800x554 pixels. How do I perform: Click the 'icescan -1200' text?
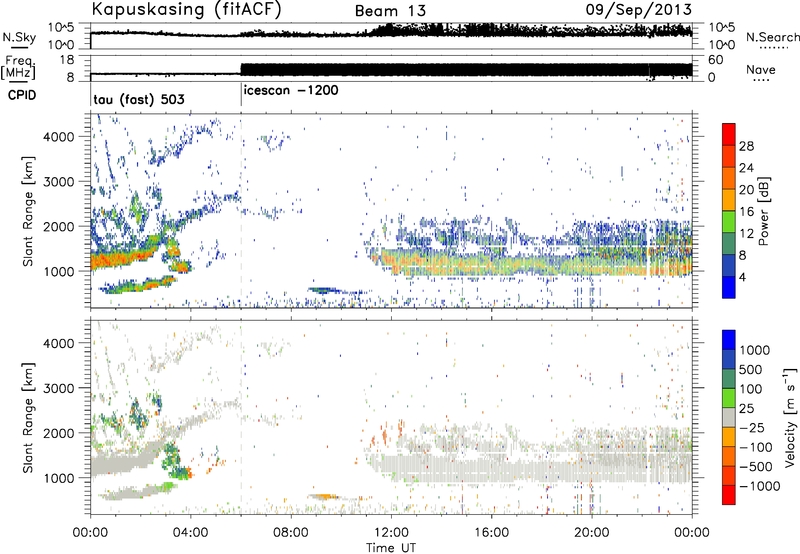tap(291, 91)
